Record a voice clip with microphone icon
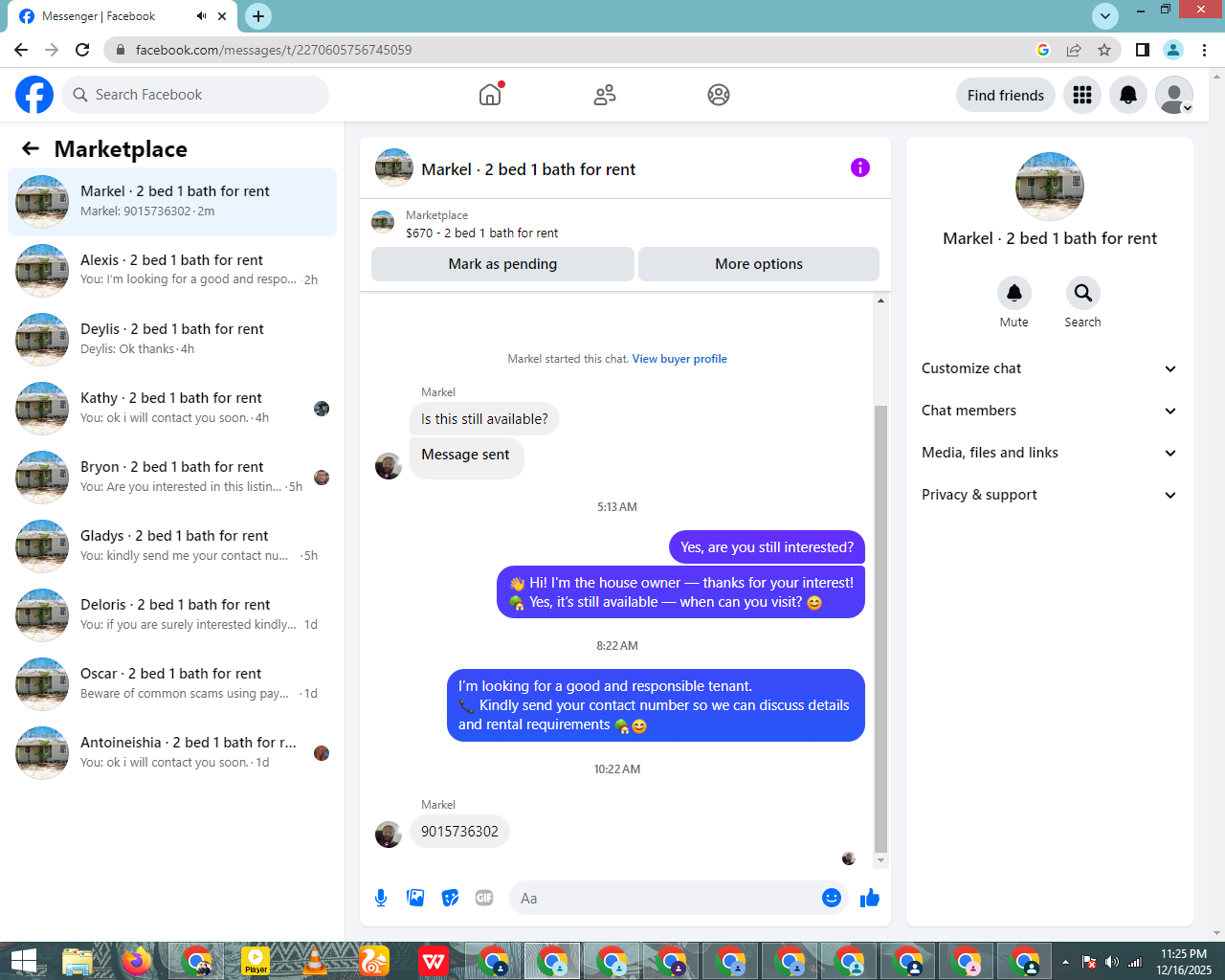Screen dimensions: 1225x980 pos(381,898)
